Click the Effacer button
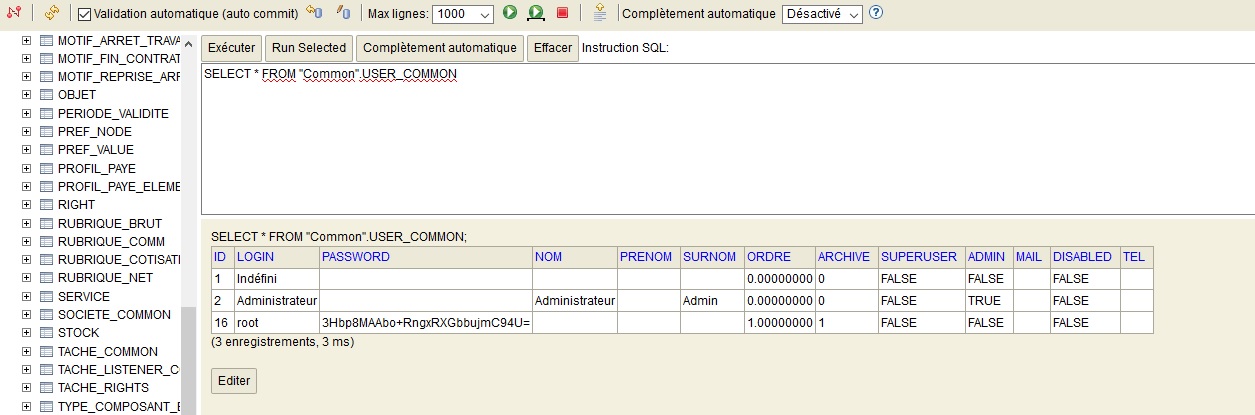1255x415 pixels. 553,48
